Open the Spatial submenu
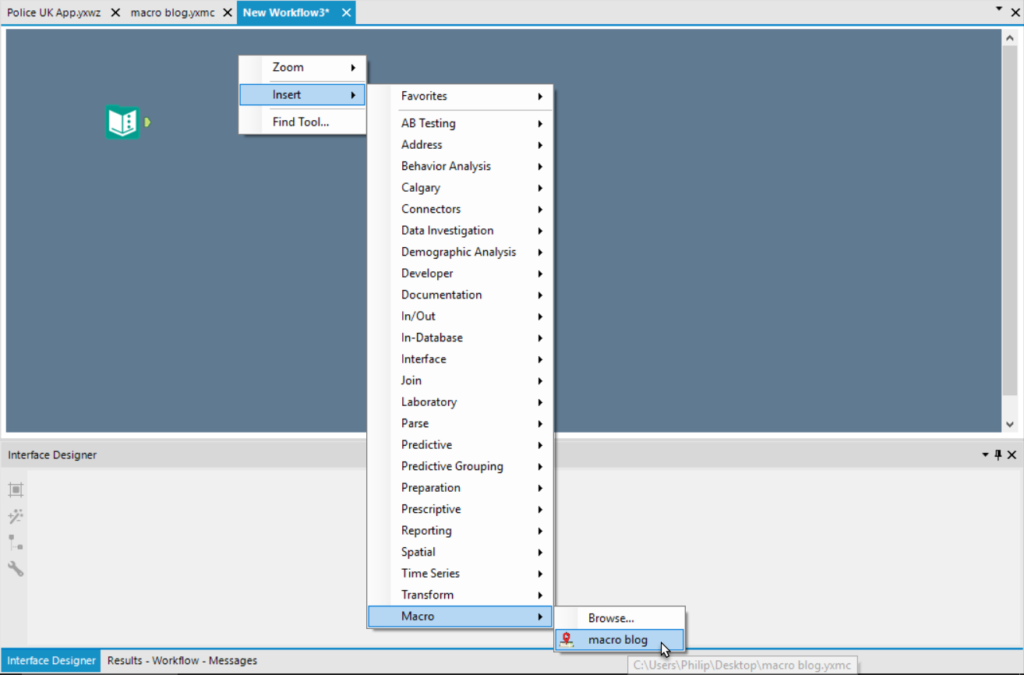1024x675 pixels. (460, 552)
